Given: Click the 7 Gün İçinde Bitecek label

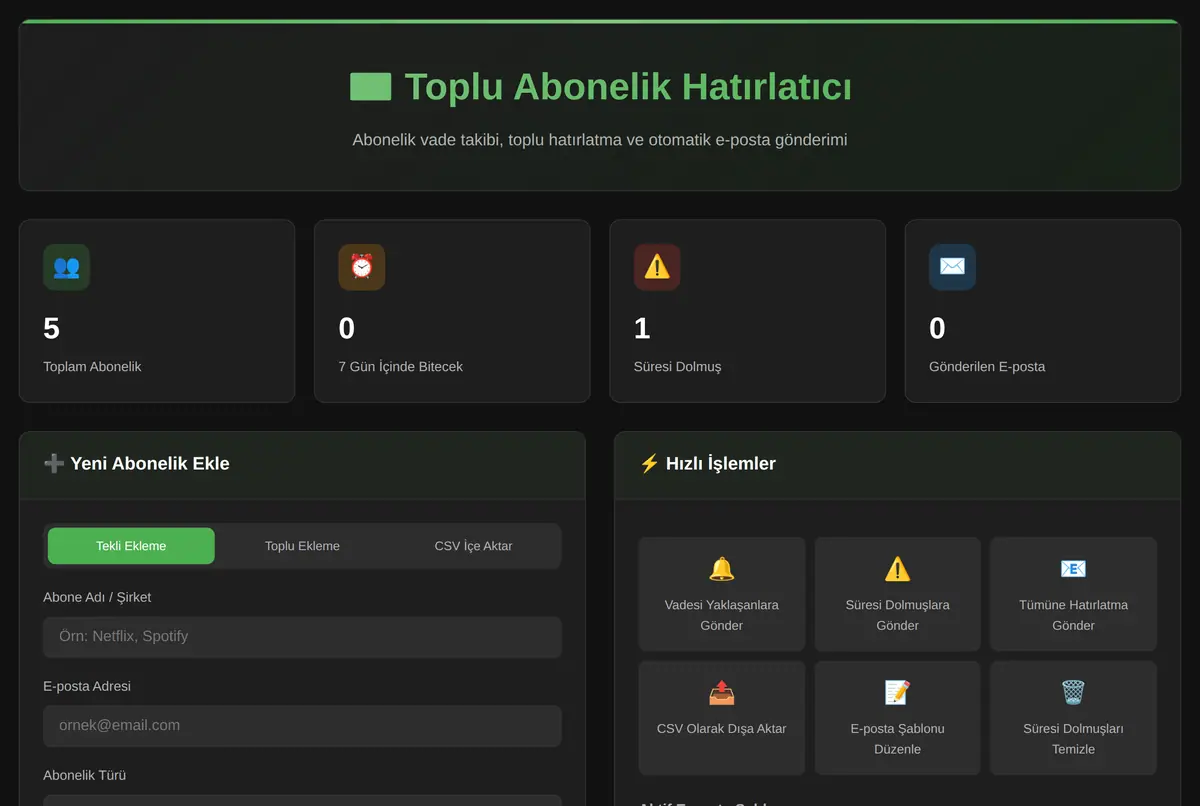Looking at the screenshot, I should click(400, 366).
